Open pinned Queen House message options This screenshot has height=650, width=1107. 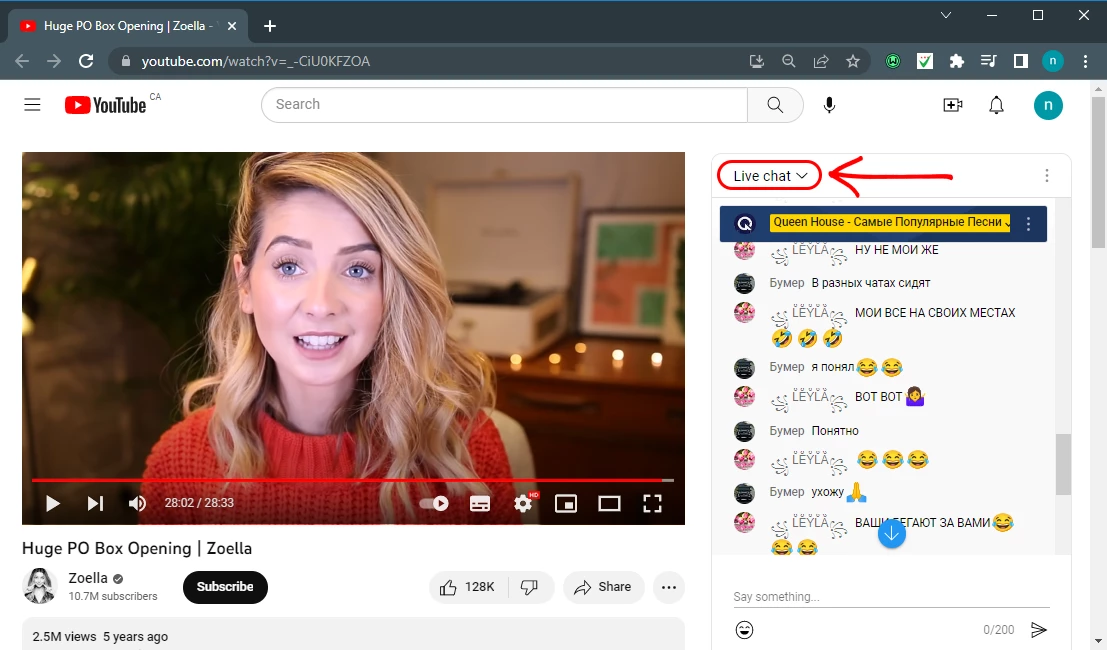1028,224
